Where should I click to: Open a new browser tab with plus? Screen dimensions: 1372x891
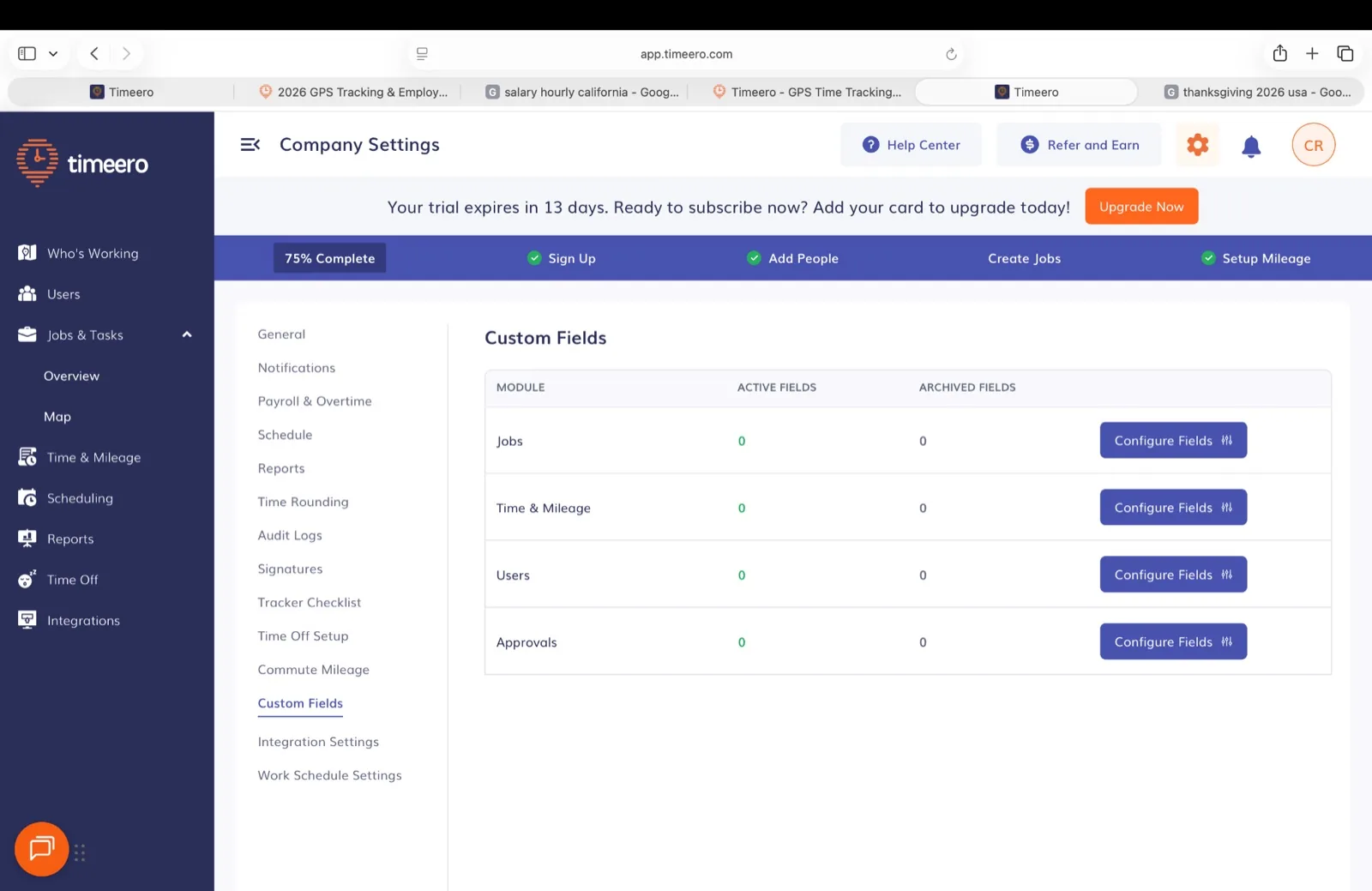point(1312,53)
